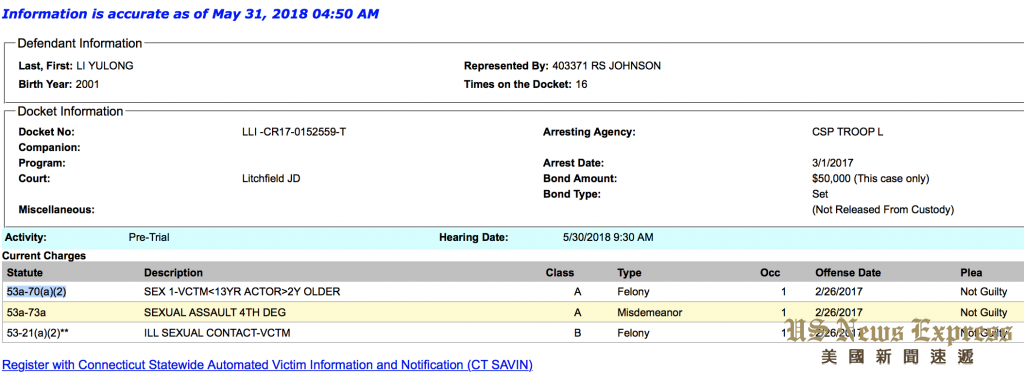Click the Occ column header

pyautogui.click(x=770, y=272)
